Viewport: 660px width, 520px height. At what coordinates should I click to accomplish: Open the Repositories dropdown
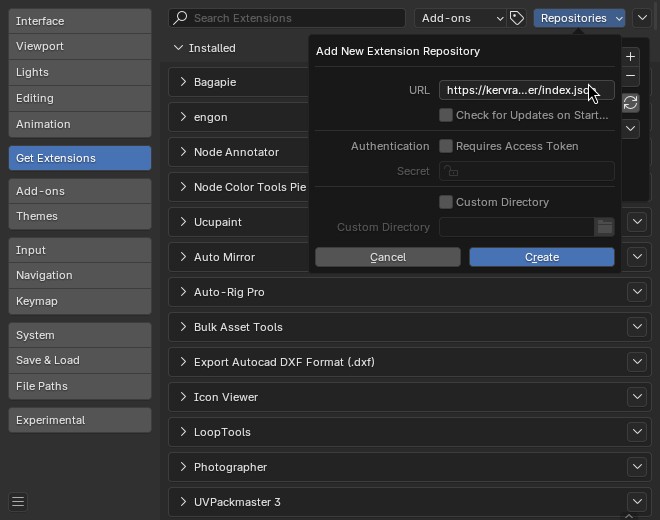(579, 18)
